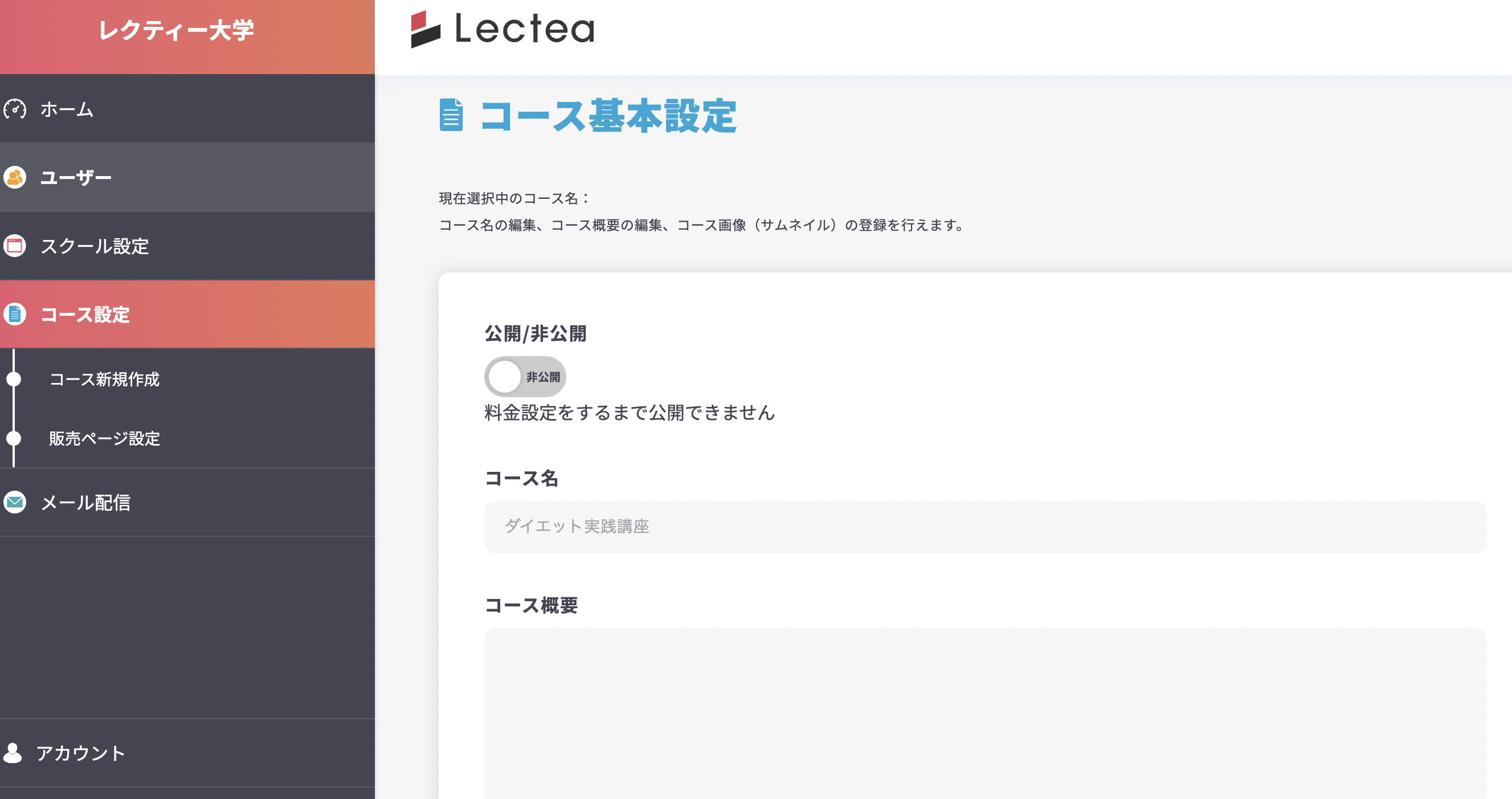Image resolution: width=1512 pixels, height=799 pixels.
Task: Open スクール設定 menu item
Action: coord(95,246)
